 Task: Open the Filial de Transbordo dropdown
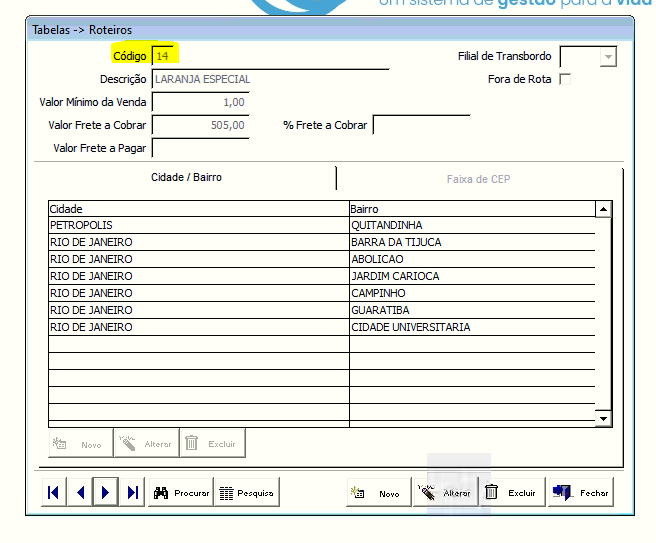coord(607,57)
